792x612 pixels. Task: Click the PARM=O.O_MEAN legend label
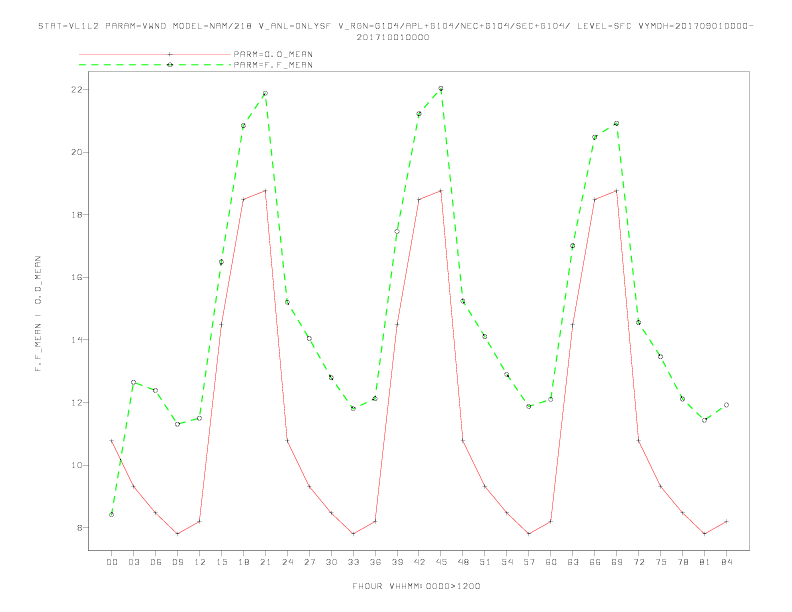[x=273, y=54]
